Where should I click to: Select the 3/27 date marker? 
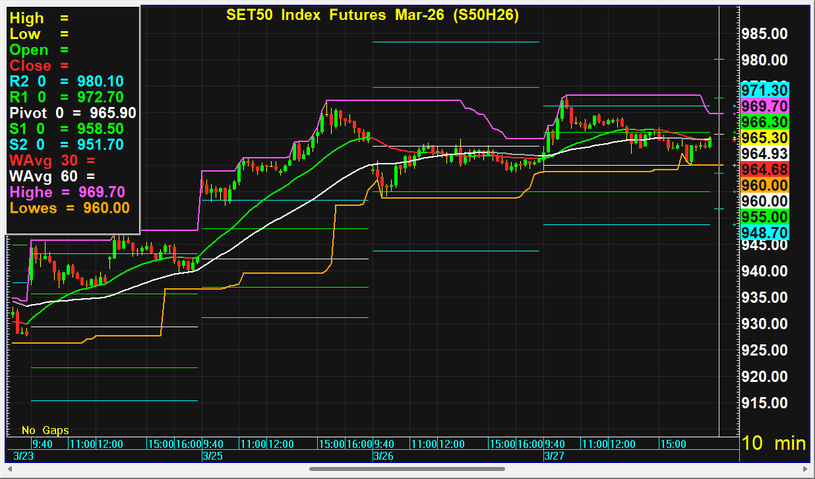[554, 455]
